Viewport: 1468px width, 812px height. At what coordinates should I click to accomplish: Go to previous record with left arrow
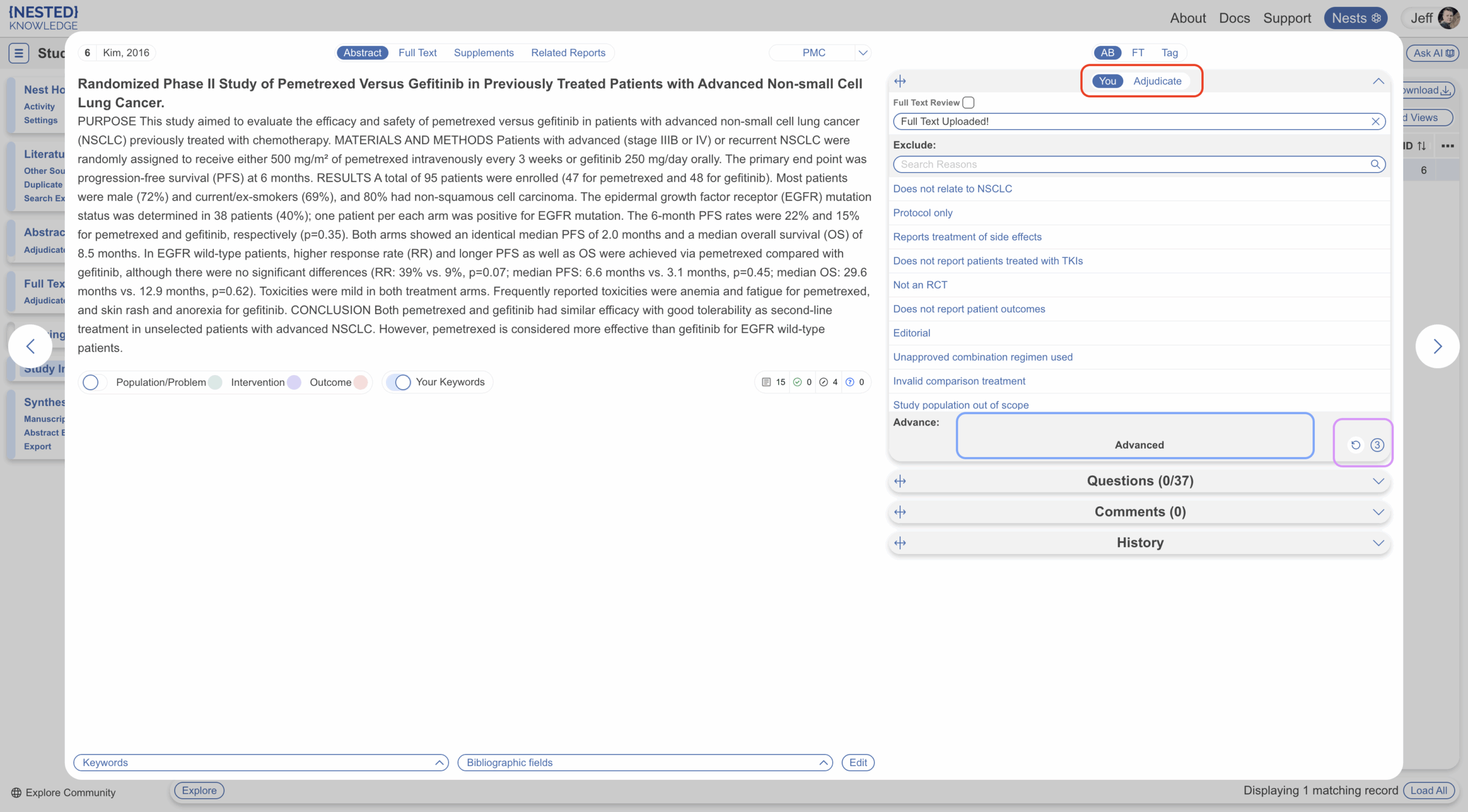point(31,346)
